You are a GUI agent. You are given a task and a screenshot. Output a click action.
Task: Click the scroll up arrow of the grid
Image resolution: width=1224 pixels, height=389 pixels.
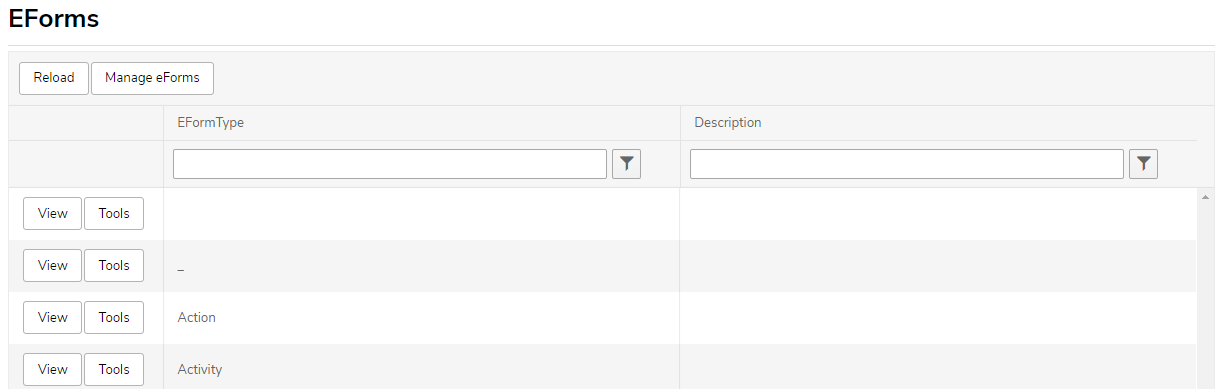coord(1205,197)
